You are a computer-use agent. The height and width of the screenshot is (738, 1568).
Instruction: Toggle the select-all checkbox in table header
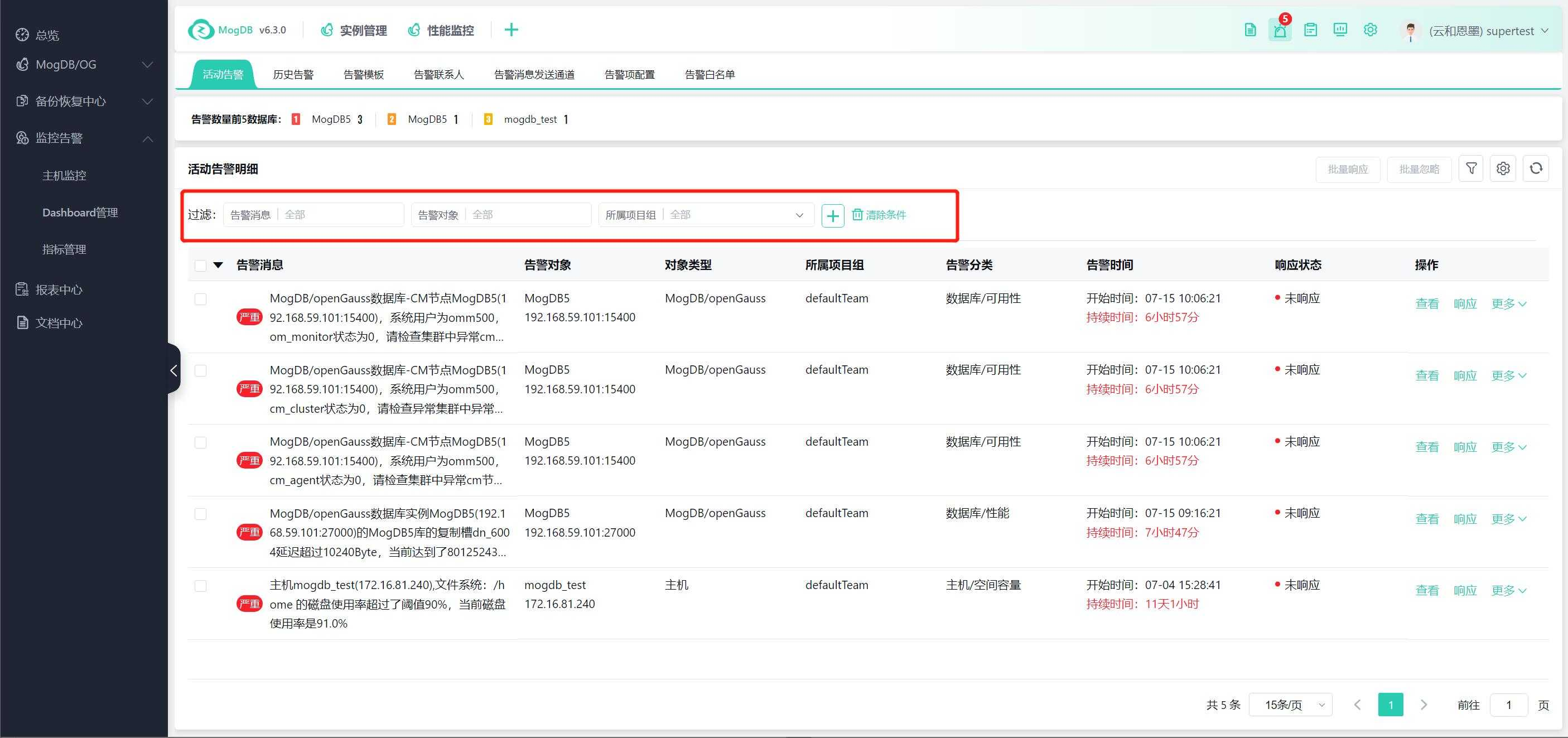click(x=200, y=266)
